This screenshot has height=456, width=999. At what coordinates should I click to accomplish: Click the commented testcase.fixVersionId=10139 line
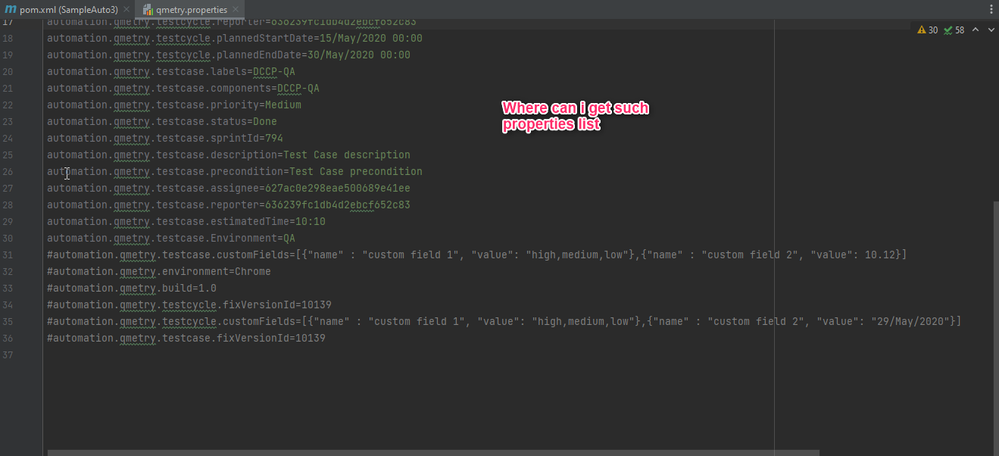click(186, 338)
